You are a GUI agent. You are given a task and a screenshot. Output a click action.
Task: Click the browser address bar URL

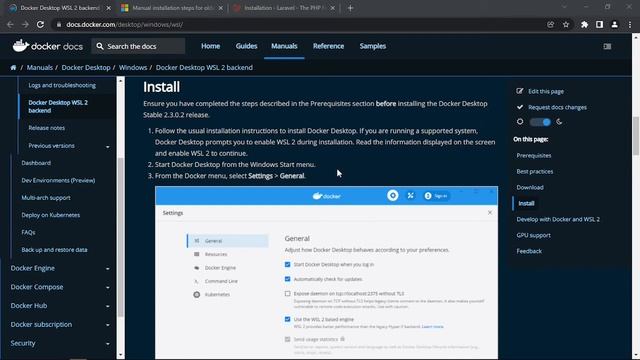[x=124, y=24]
